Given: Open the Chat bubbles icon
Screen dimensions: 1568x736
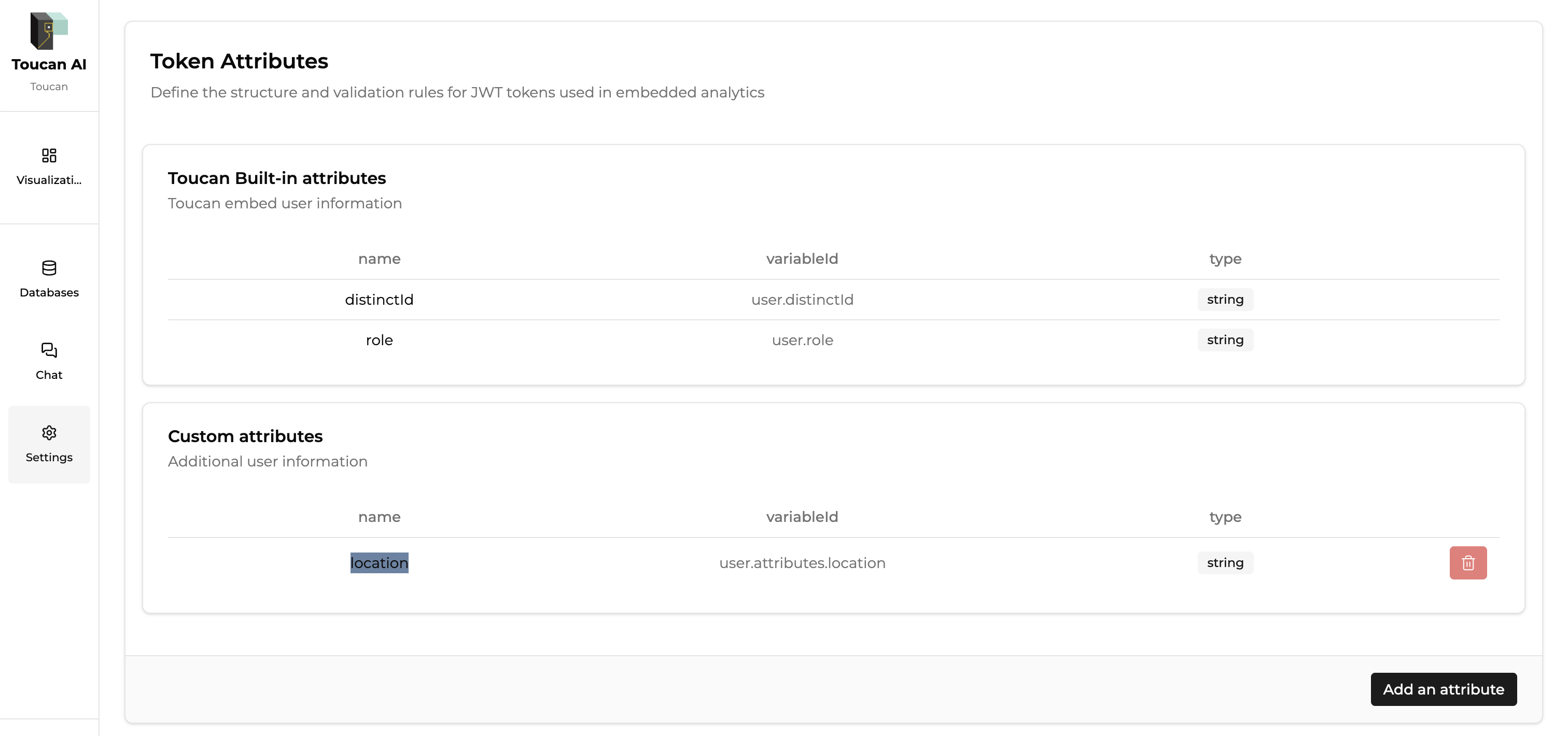Looking at the screenshot, I should (x=49, y=350).
